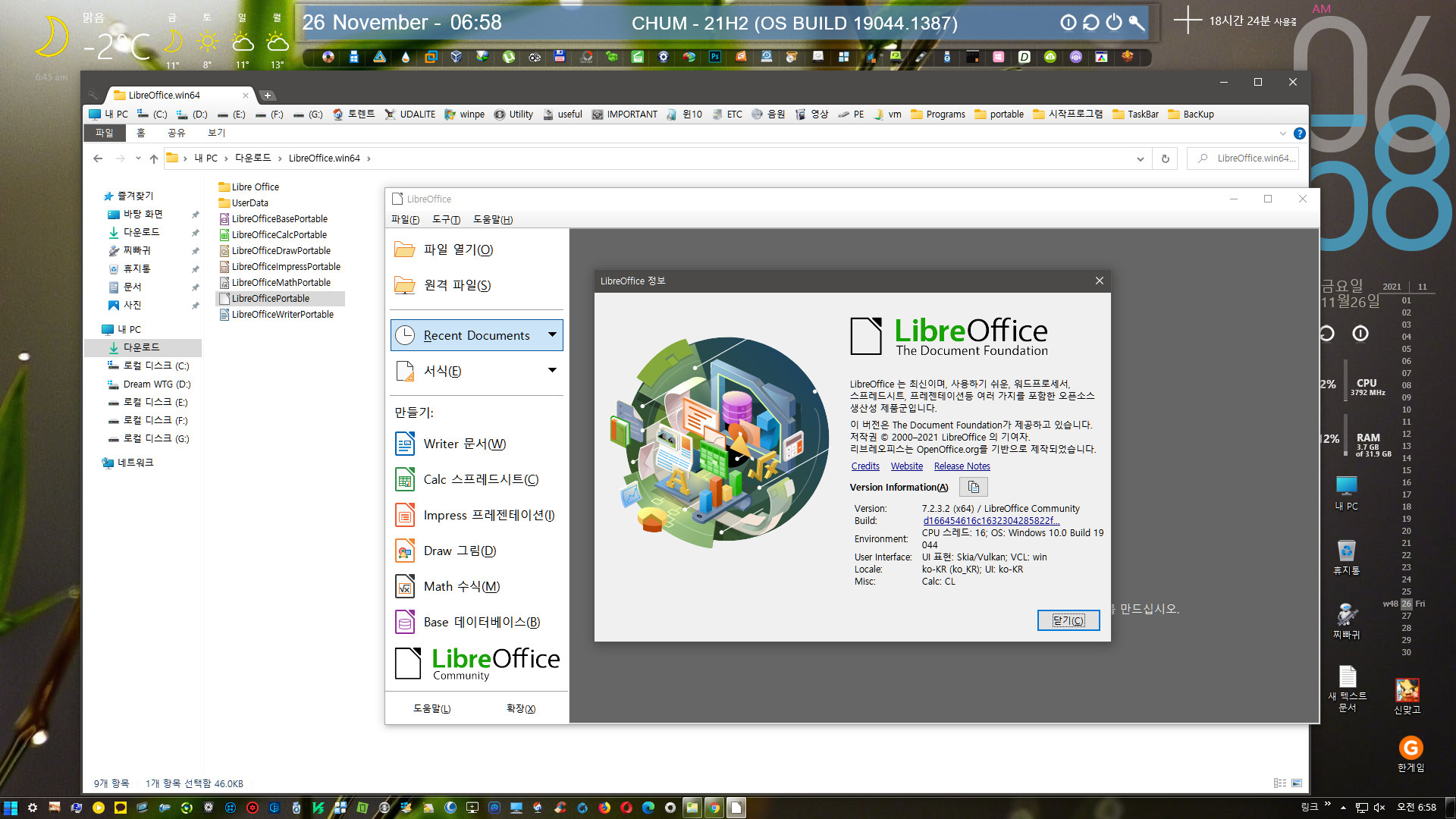
Task: Open the 한게임 desktop shortcut
Action: [x=1410, y=754]
